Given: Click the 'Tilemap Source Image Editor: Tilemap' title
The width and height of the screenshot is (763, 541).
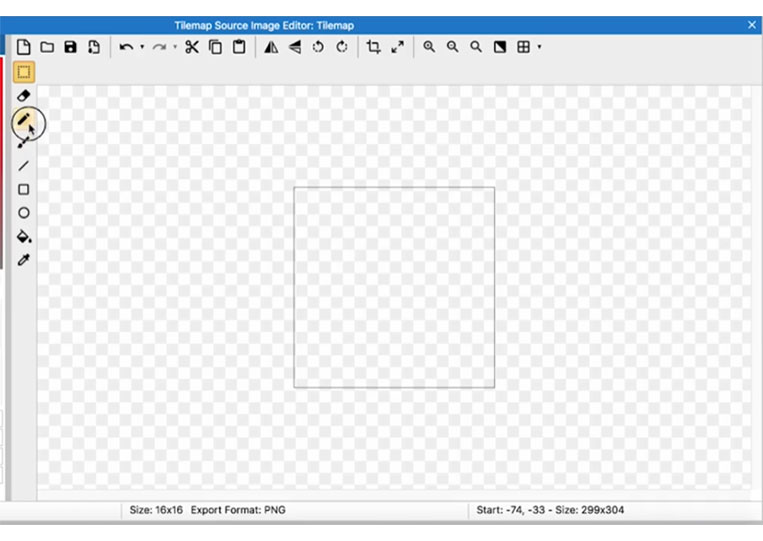Looking at the screenshot, I should (x=264, y=25).
